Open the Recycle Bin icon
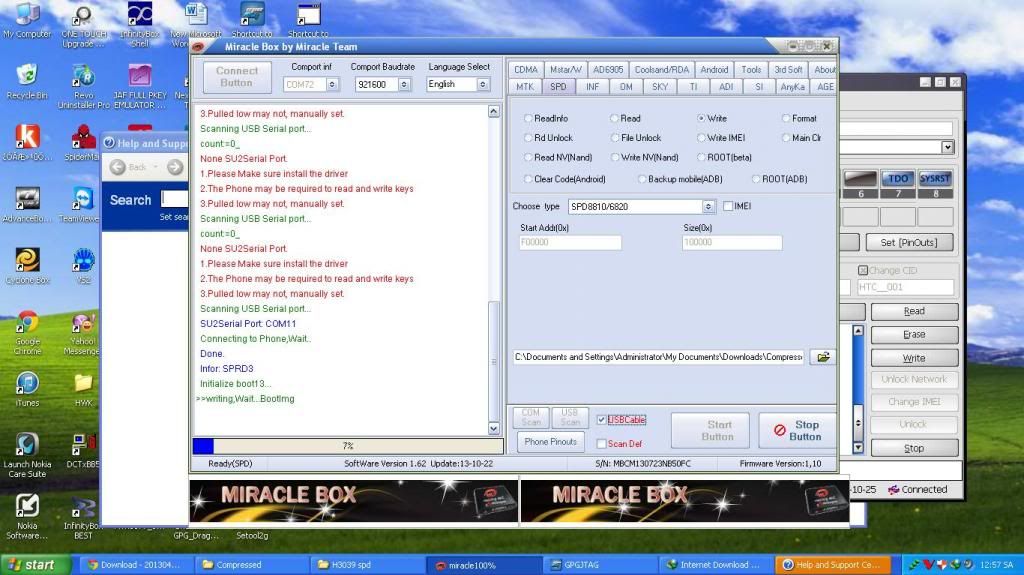The image size is (1024, 575). point(27,82)
